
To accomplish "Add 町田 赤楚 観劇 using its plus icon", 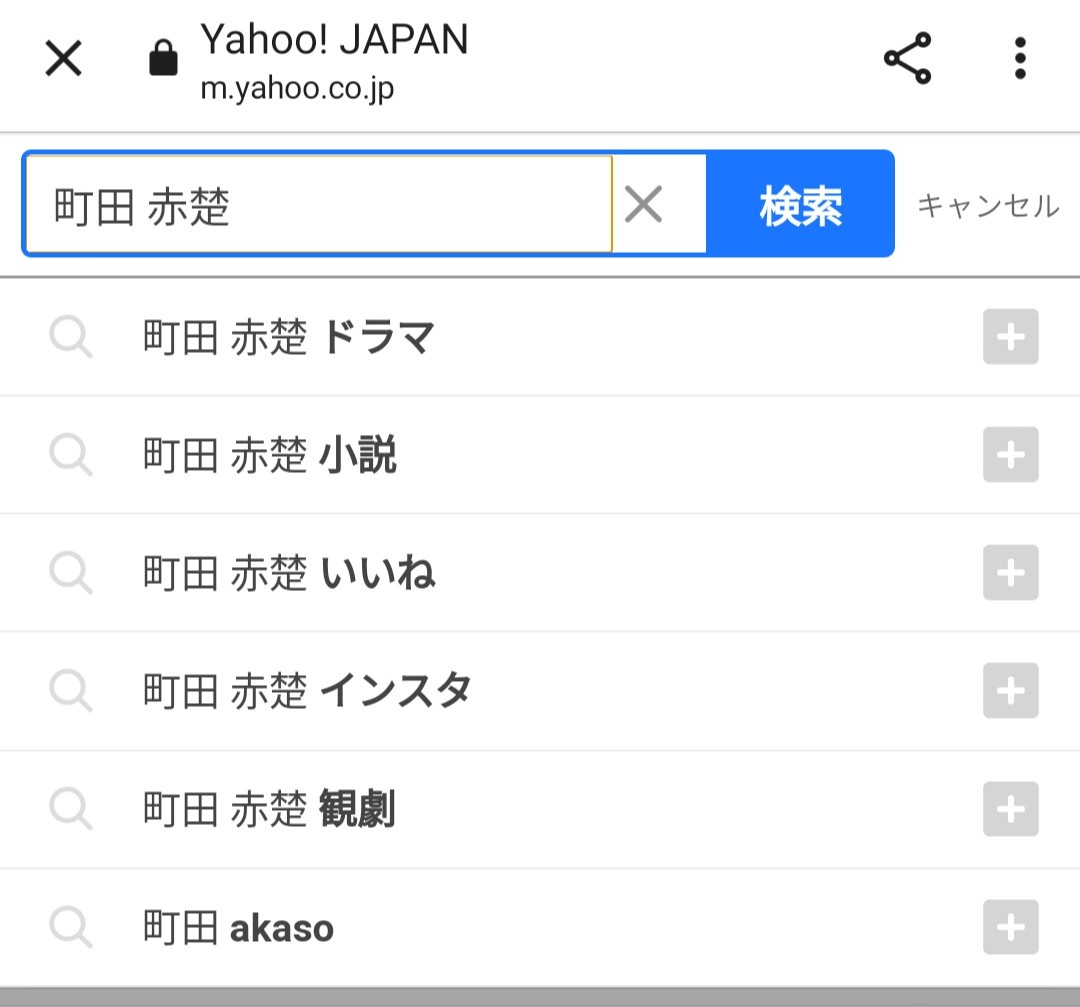I will [1010, 809].
